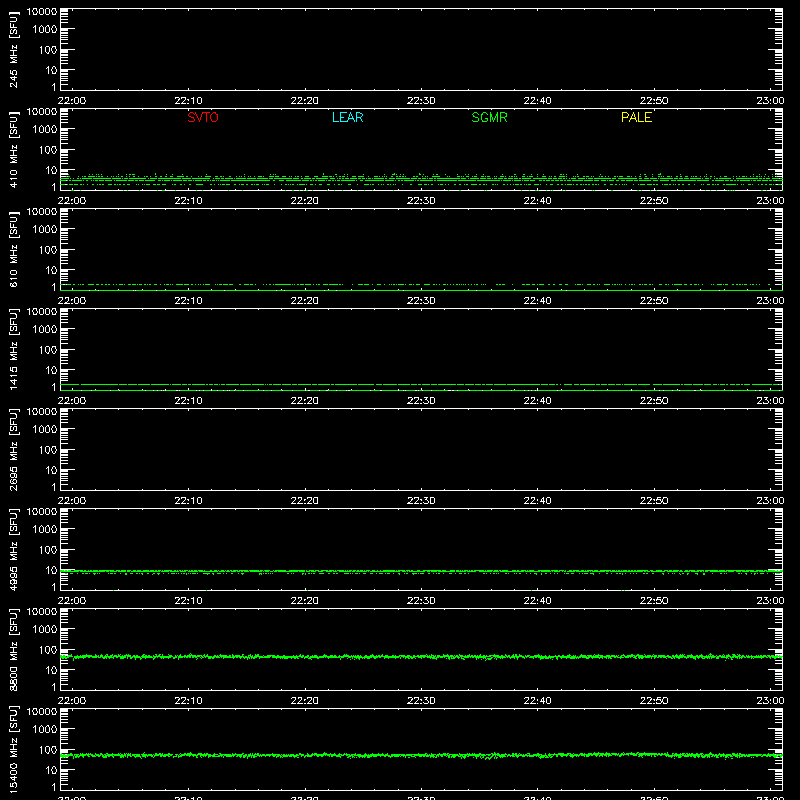800x800 pixels.
Task: Click 22:50 time label under 2695 MHz panel
Action: click(x=654, y=501)
